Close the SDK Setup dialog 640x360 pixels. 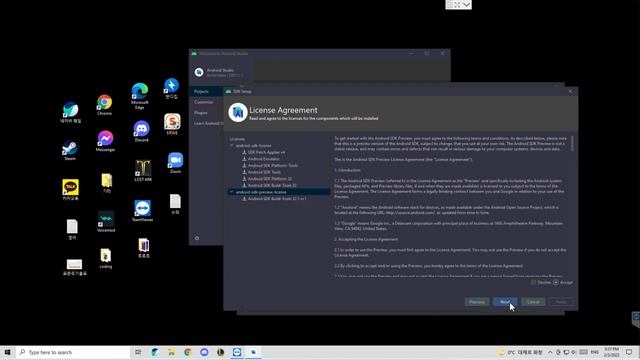(x=570, y=91)
